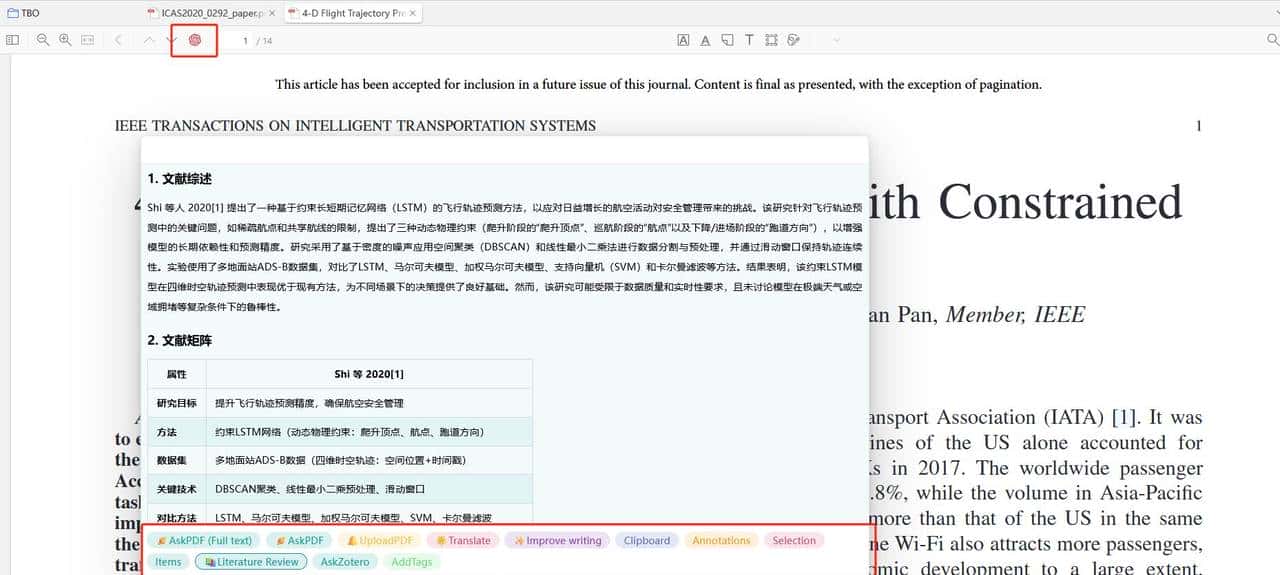Close the 4-D Flight Trajectory tab
The height and width of the screenshot is (575, 1280).
click(x=413, y=13)
